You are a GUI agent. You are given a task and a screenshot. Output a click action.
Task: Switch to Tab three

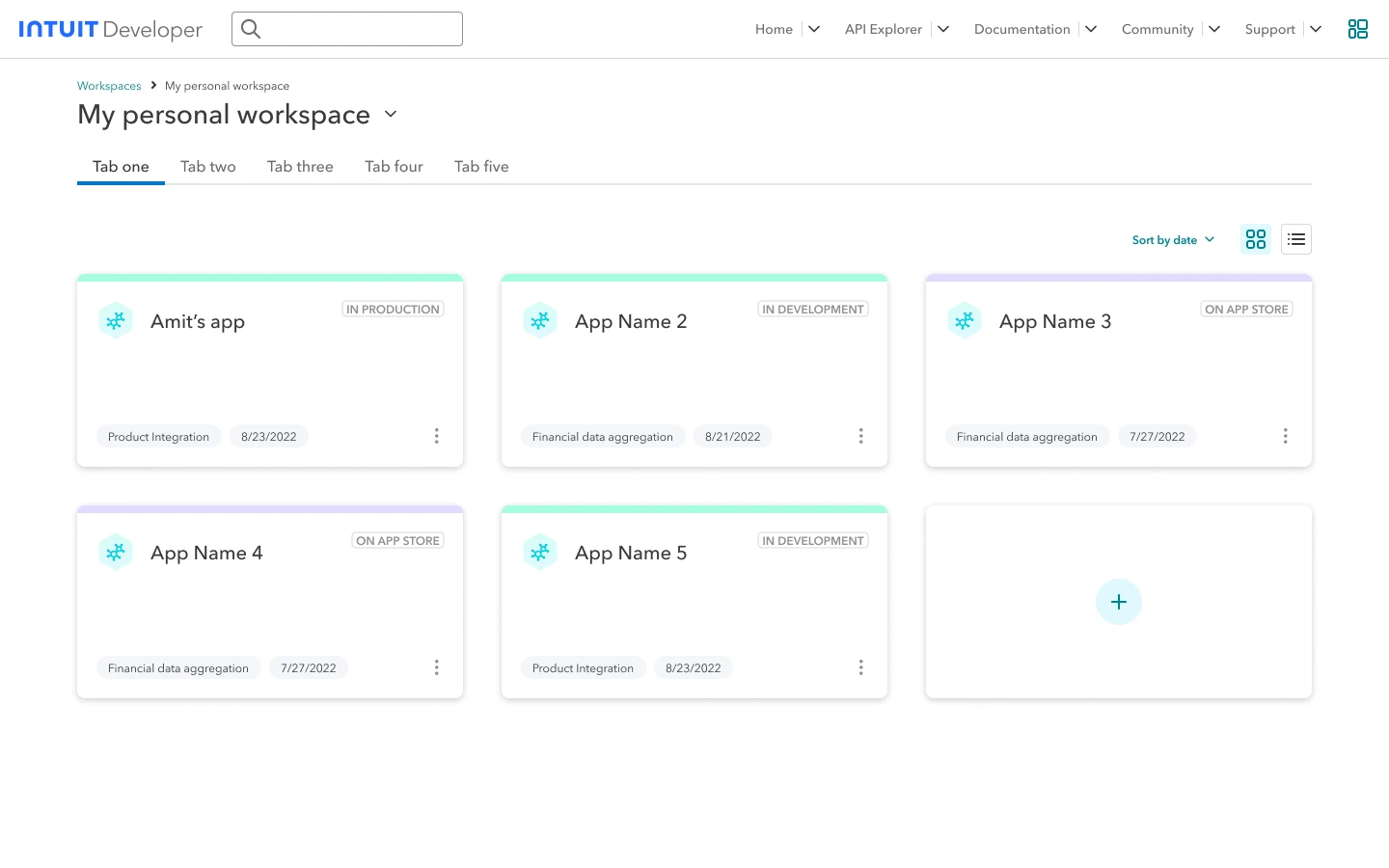pyautogui.click(x=300, y=167)
